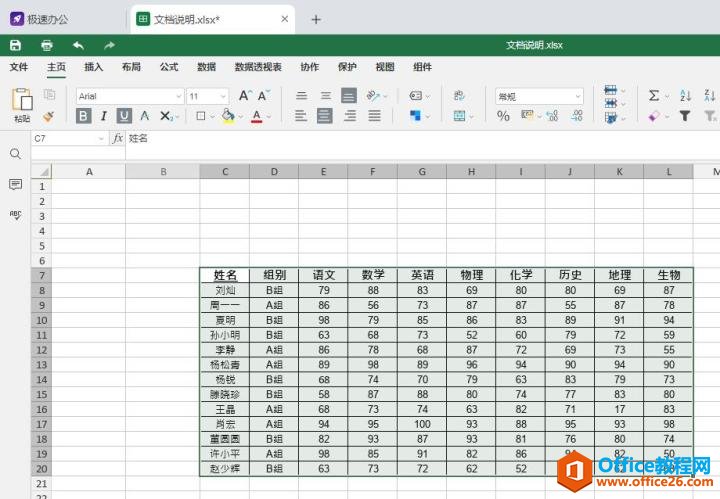Click the Print icon
Image resolution: width=720 pixels, height=499 pixels.
pyautogui.click(x=47, y=45)
